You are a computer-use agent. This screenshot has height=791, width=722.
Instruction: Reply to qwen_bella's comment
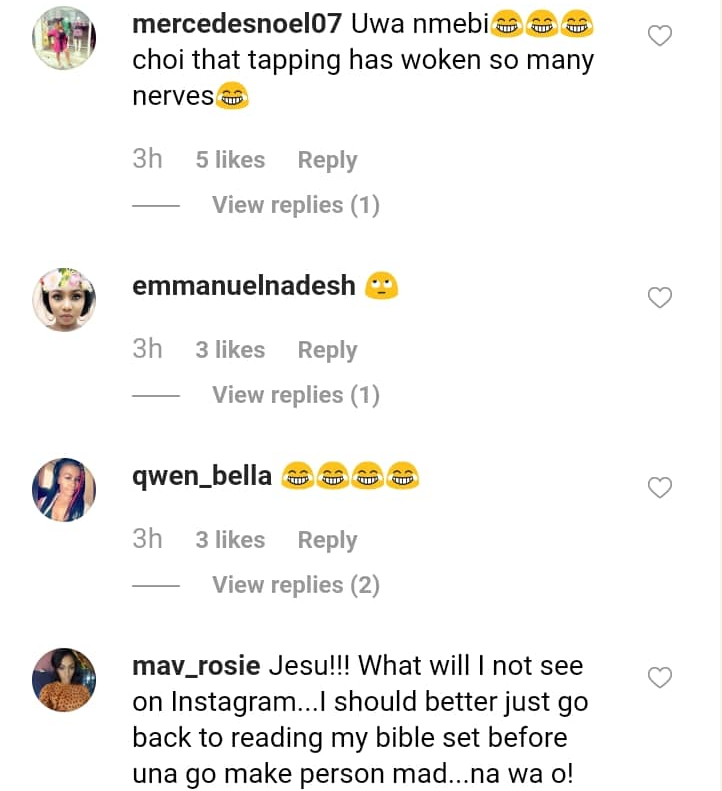(x=327, y=540)
